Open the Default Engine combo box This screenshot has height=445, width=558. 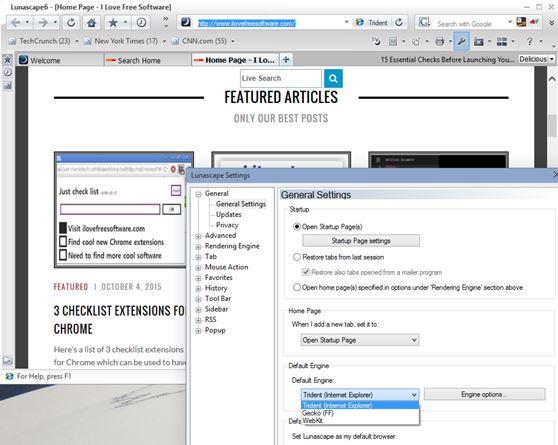click(360, 395)
